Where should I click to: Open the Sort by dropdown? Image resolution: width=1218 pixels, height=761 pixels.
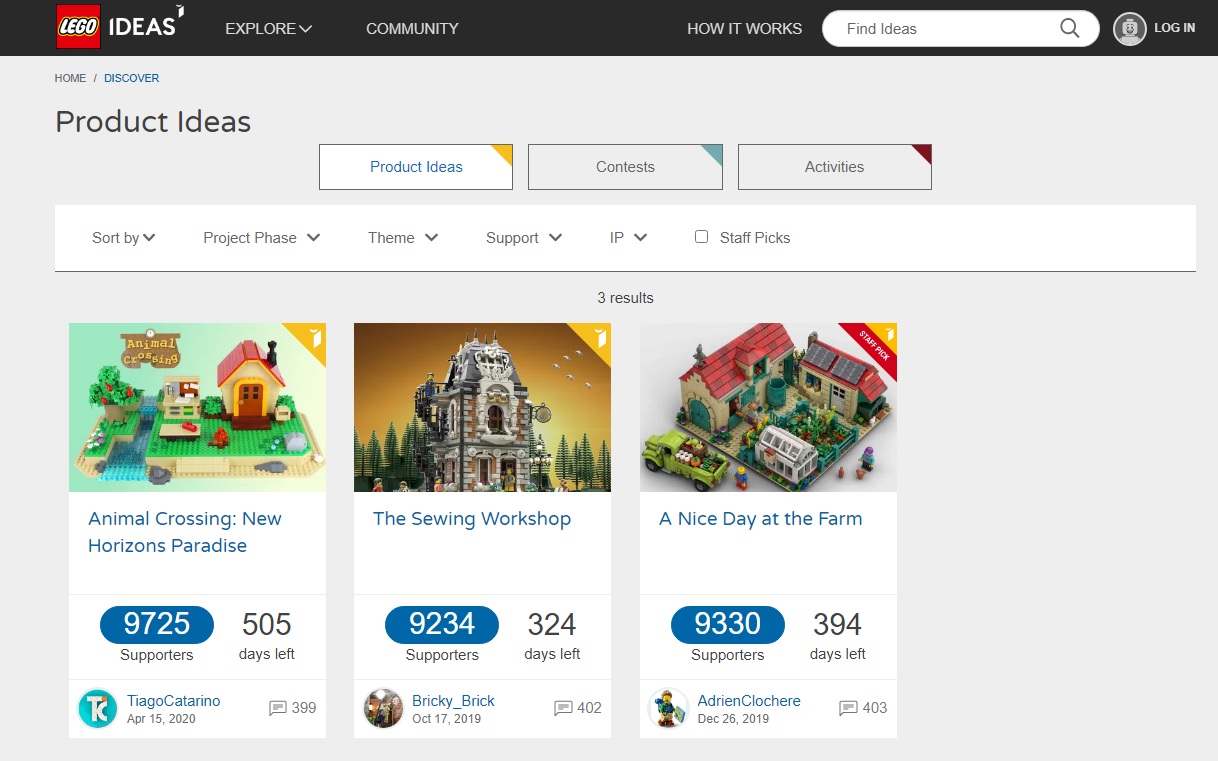tap(124, 238)
